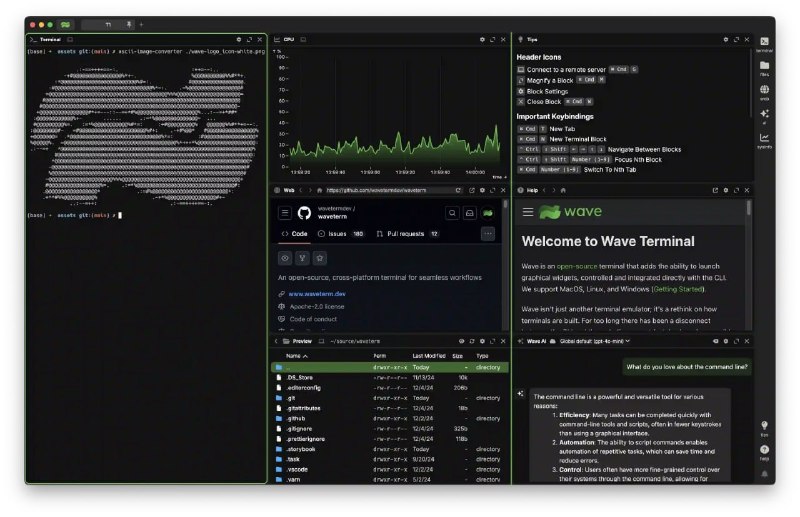Switch to the GitHub Pull requests tab
The width and height of the screenshot is (800, 517).
(408, 234)
